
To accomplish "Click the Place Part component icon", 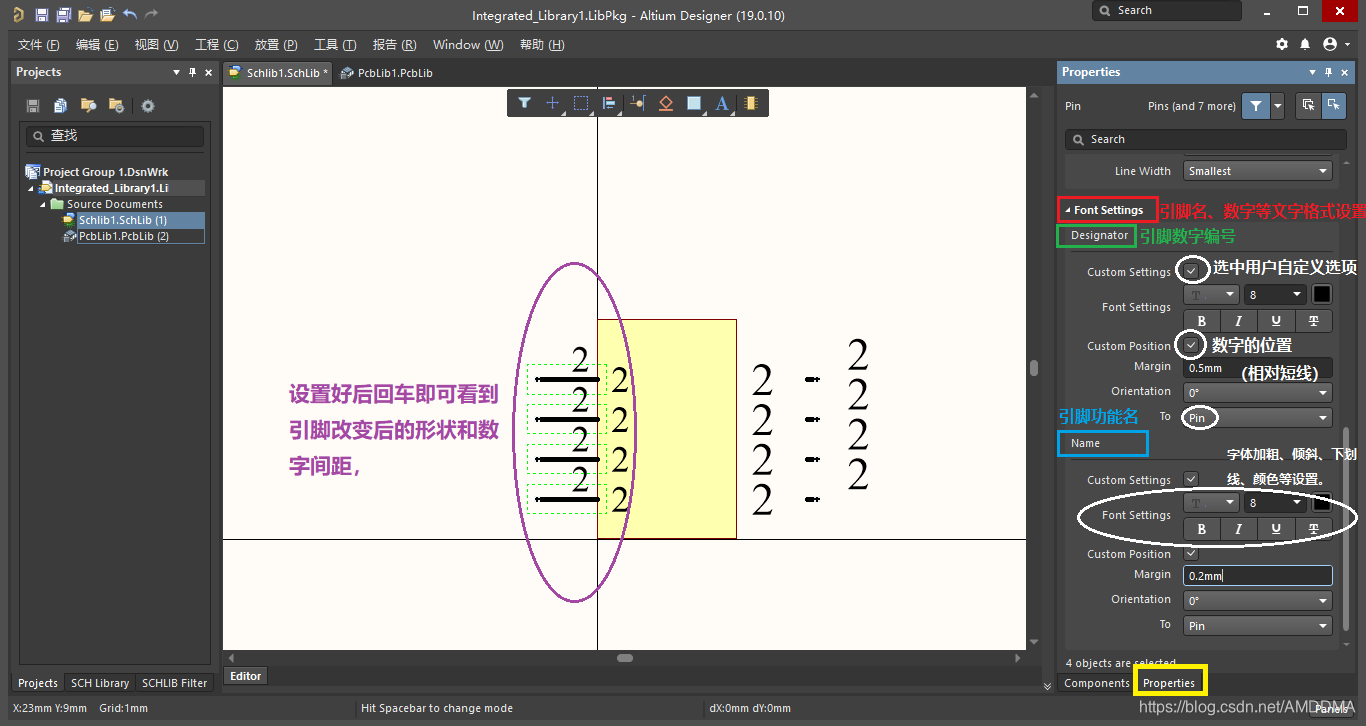I will coord(751,103).
